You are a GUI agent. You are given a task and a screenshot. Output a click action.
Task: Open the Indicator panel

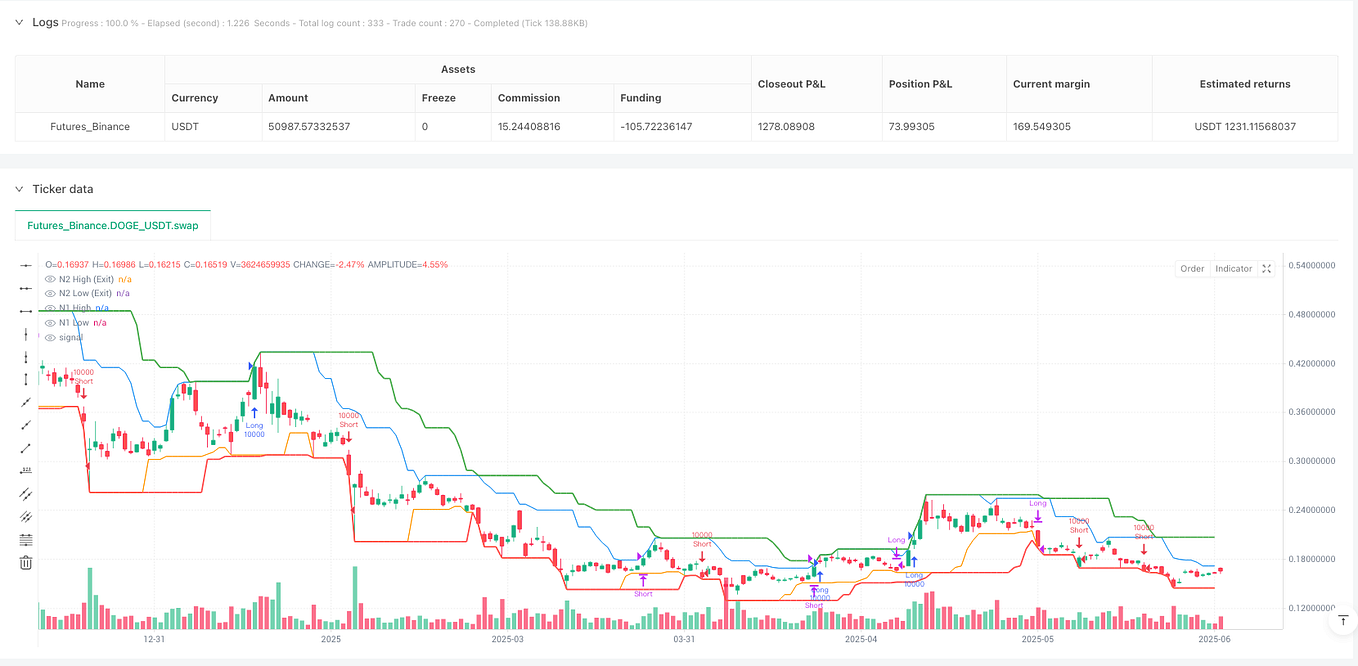pyautogui.click(x=1233, y=268)
